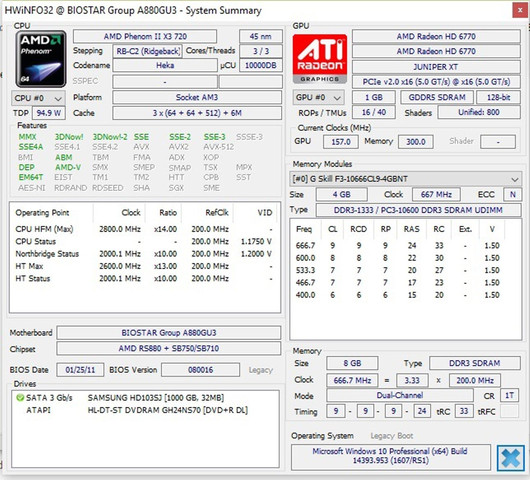Click the memory clock 666.7 MHz field
This screenshot has height=480, width=530.
(x=352, y=380)
